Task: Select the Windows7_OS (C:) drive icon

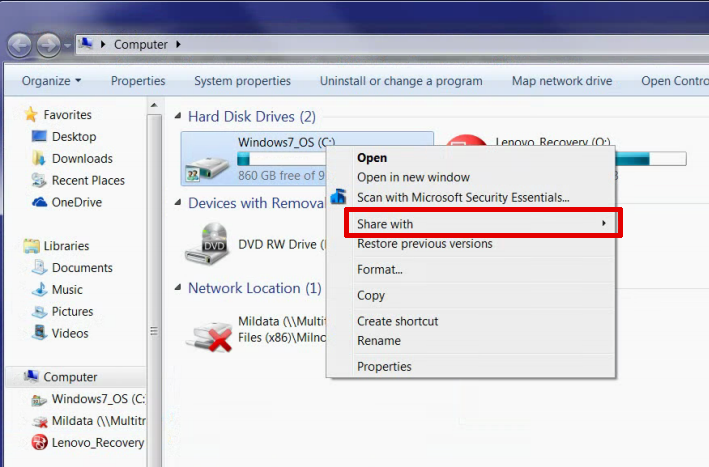Action: (207, 160)
